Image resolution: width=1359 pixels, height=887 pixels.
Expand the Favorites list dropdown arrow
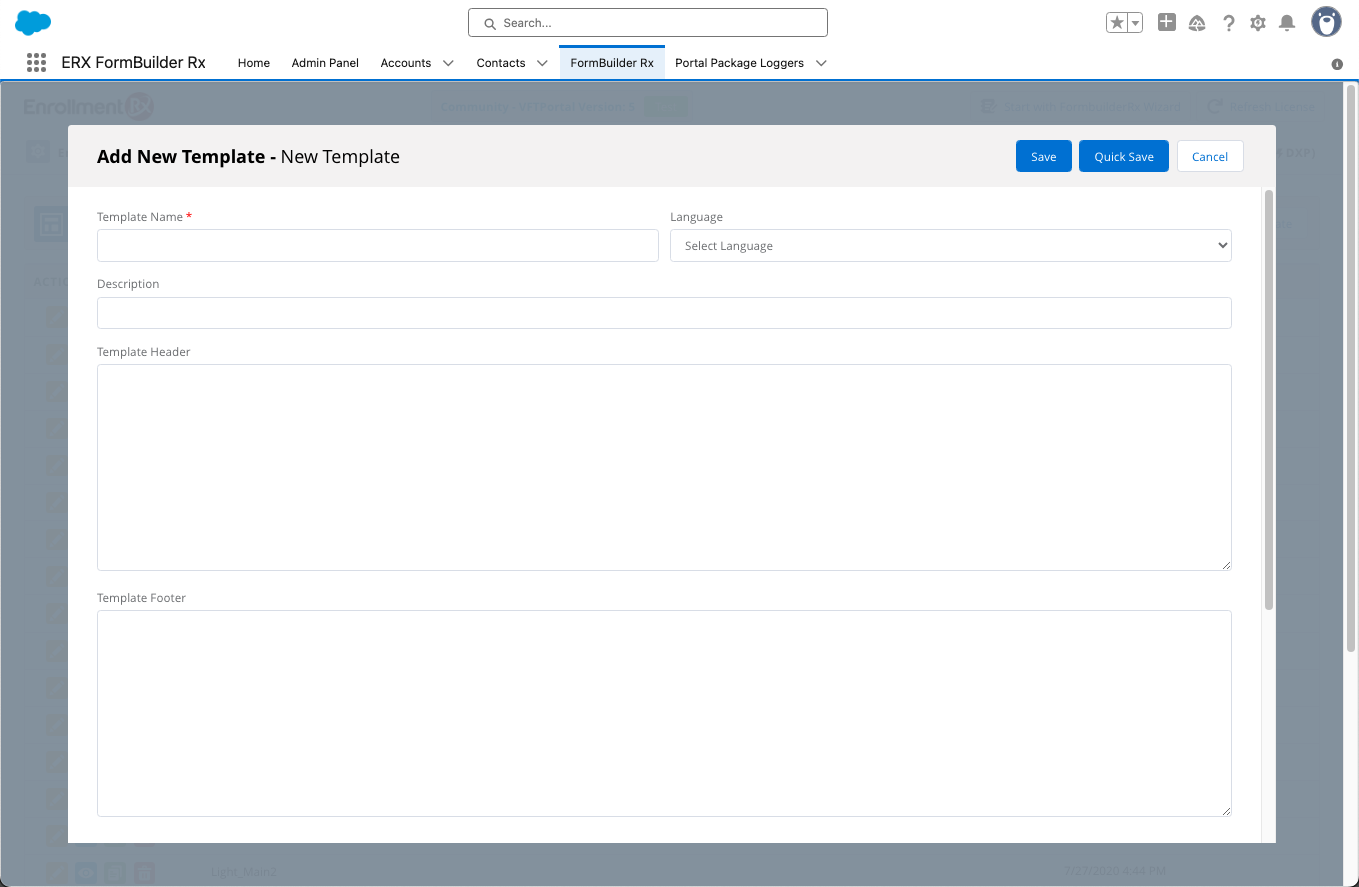point(1135,23)
